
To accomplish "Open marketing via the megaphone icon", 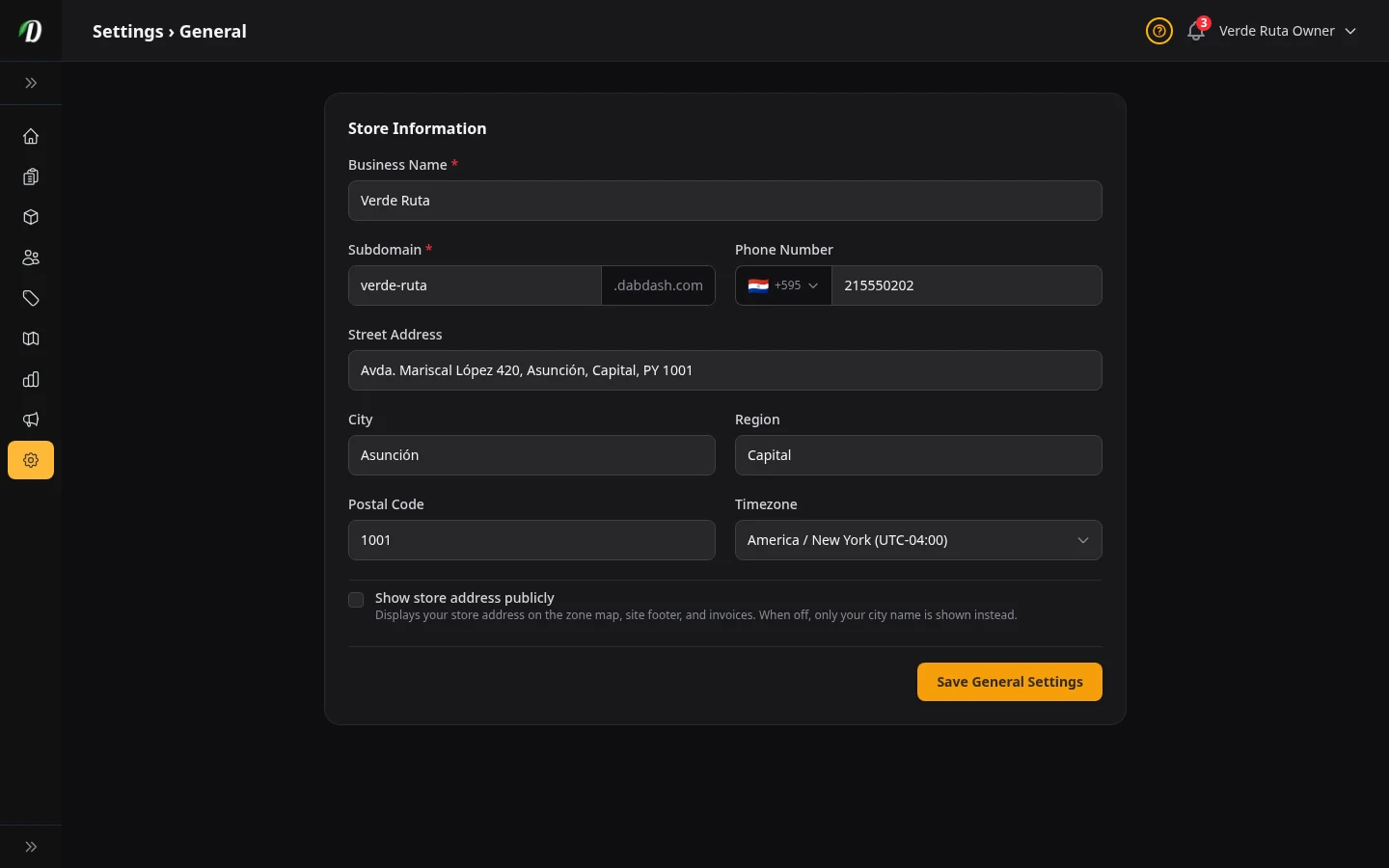I will (31, 420).
